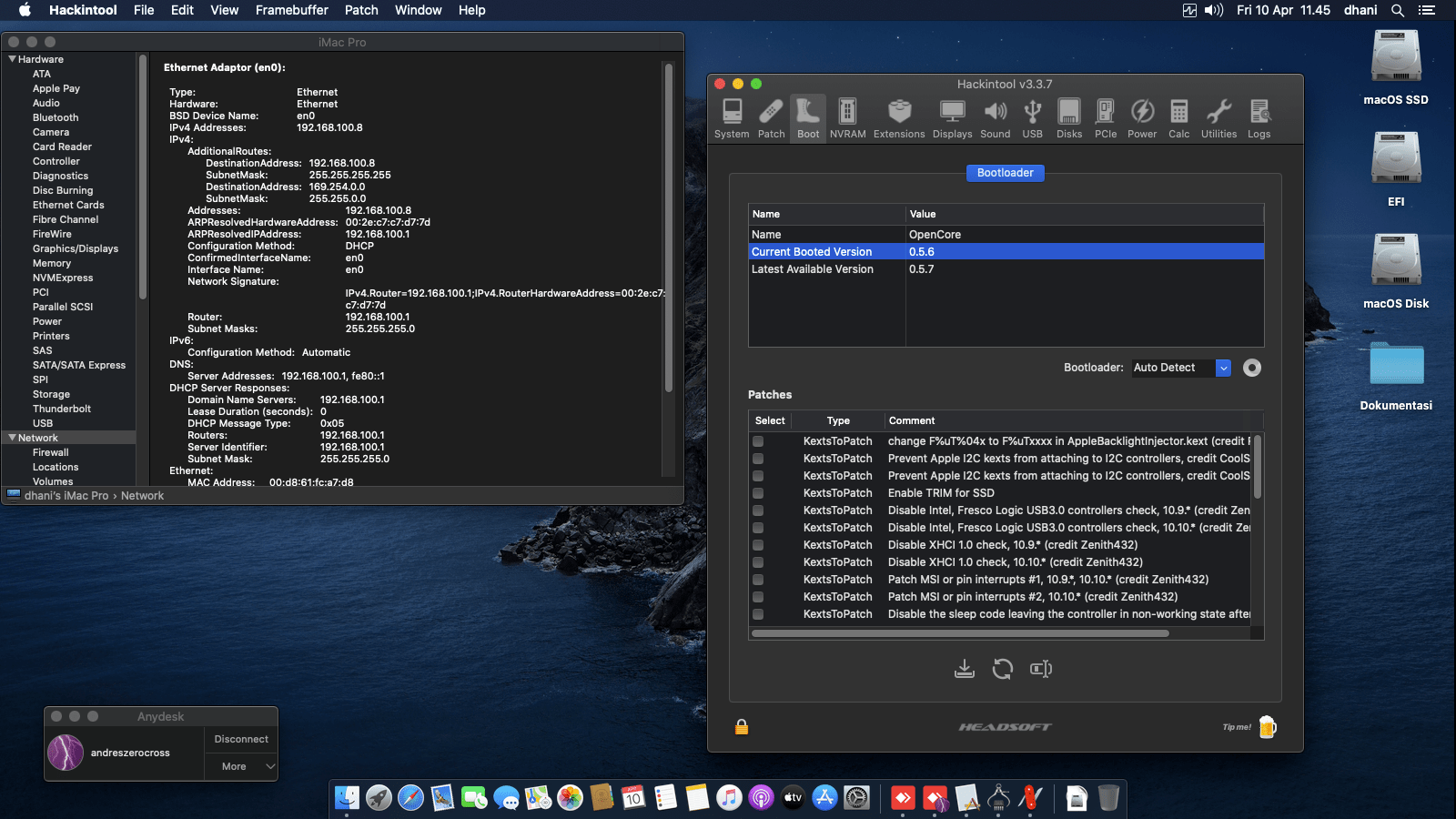Open the NVRAM section
The height and width of the screenshot is (819, 1456).
pyautogui.click(x=847, y=118)
